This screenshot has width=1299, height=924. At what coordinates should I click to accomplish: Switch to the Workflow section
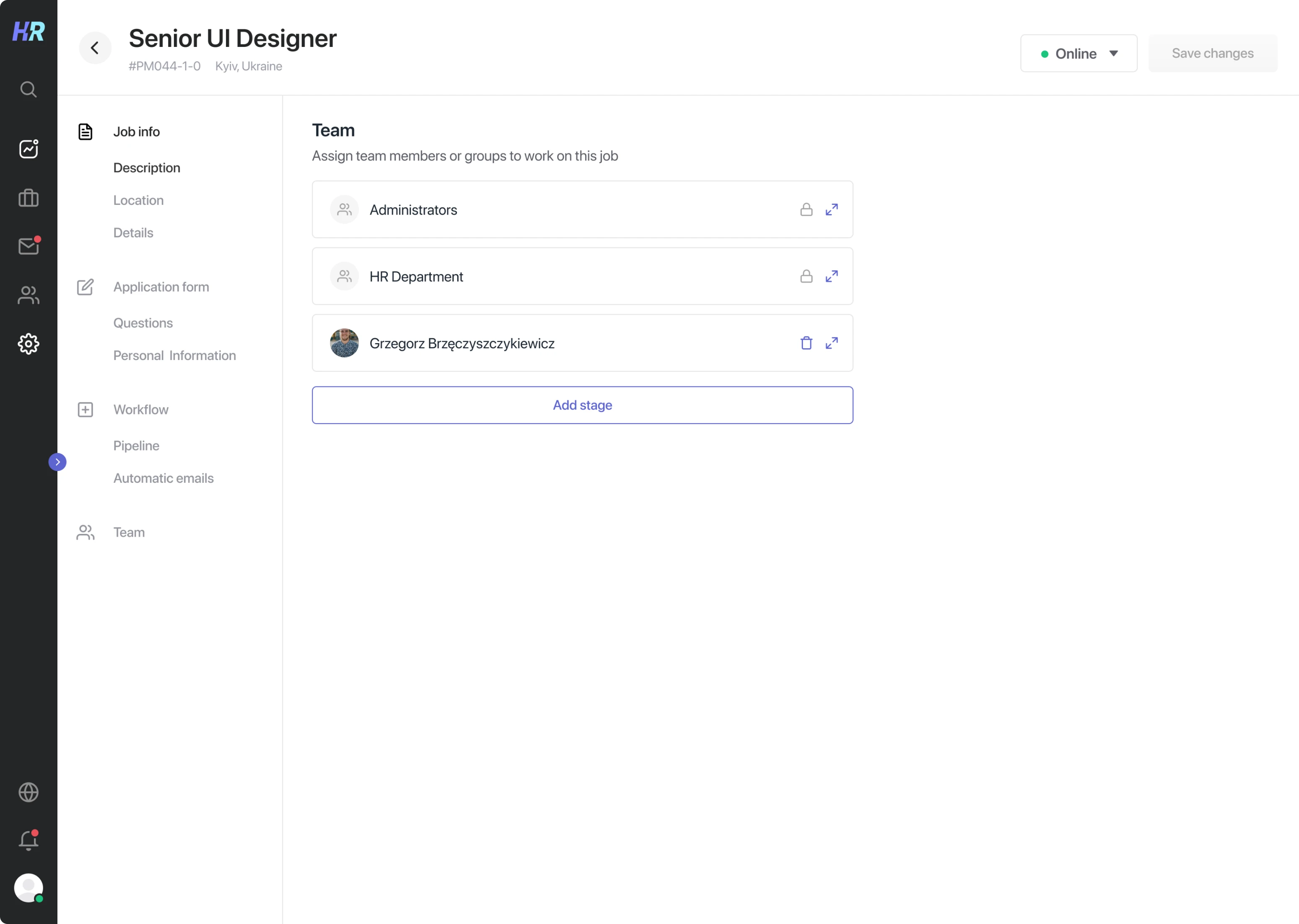(x=140, y=409)
